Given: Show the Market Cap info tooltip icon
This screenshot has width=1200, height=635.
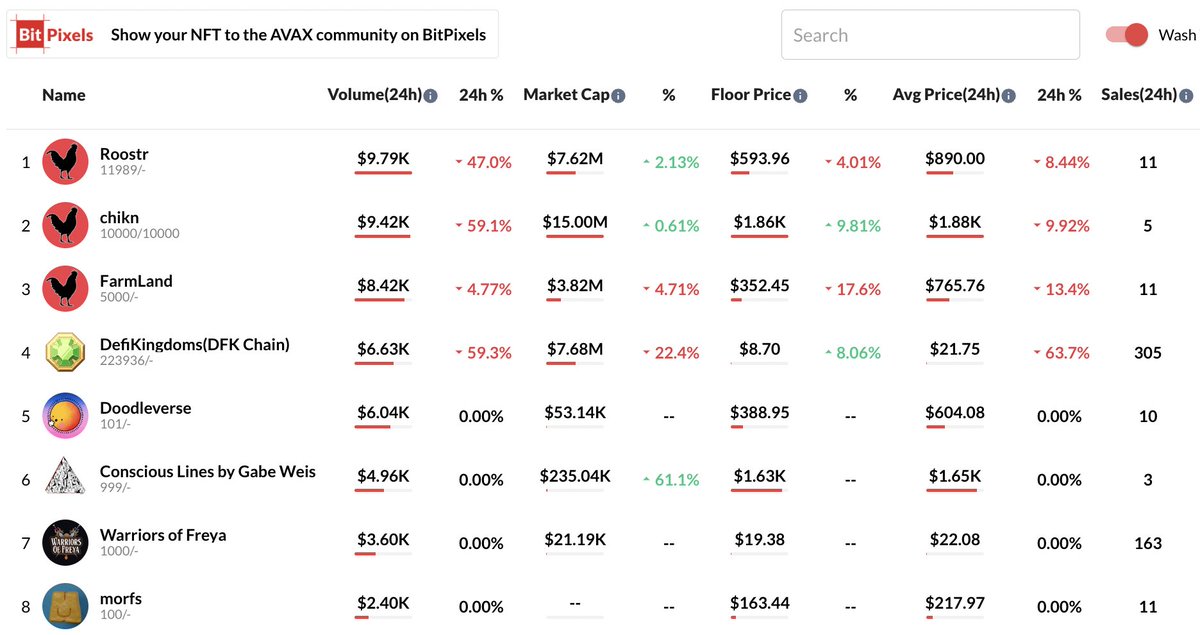Looking at the screenshot, I should pyautogui.click(x=619, y=96).
